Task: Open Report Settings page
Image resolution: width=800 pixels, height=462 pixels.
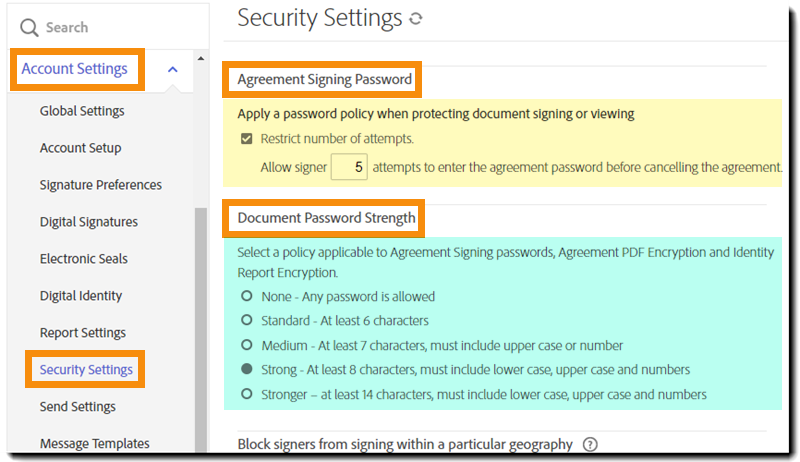Action: point(83,333)
